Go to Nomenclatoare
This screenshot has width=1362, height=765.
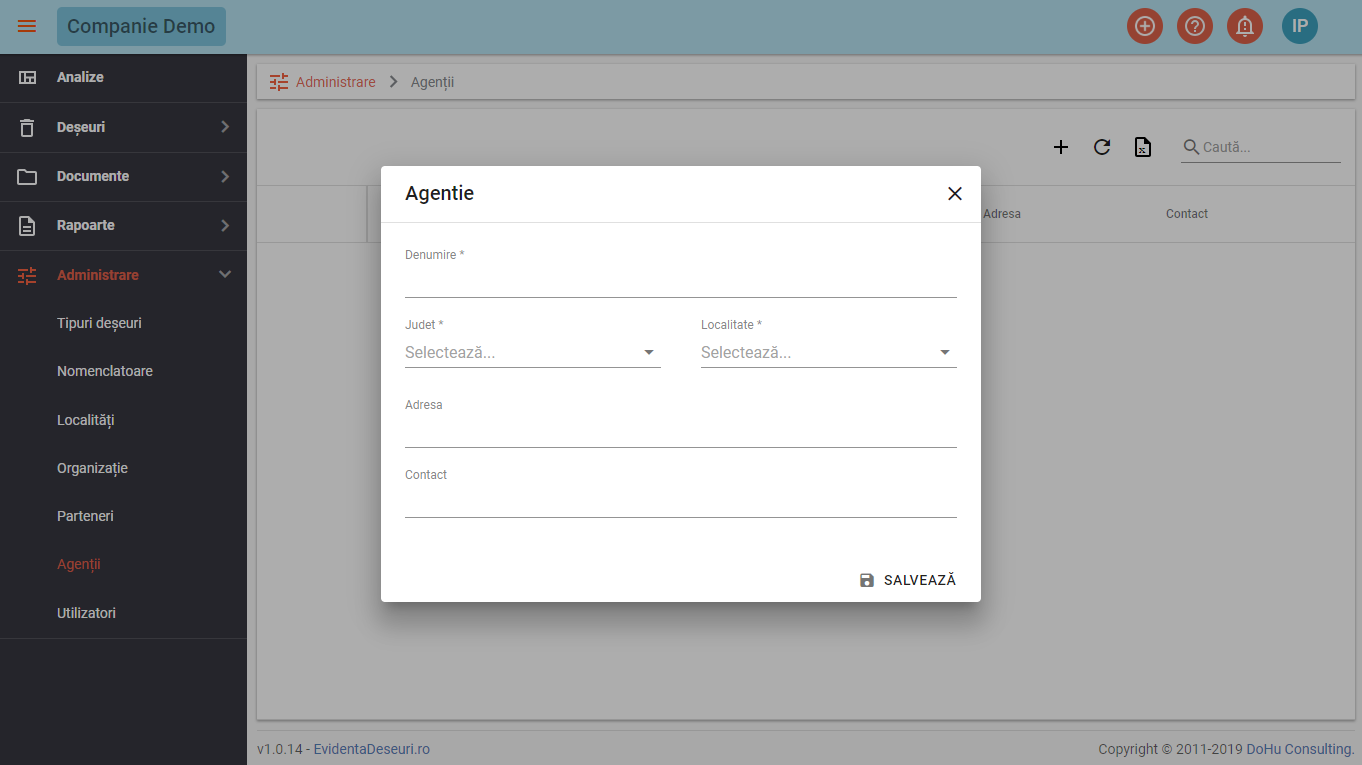pos(105,371)
